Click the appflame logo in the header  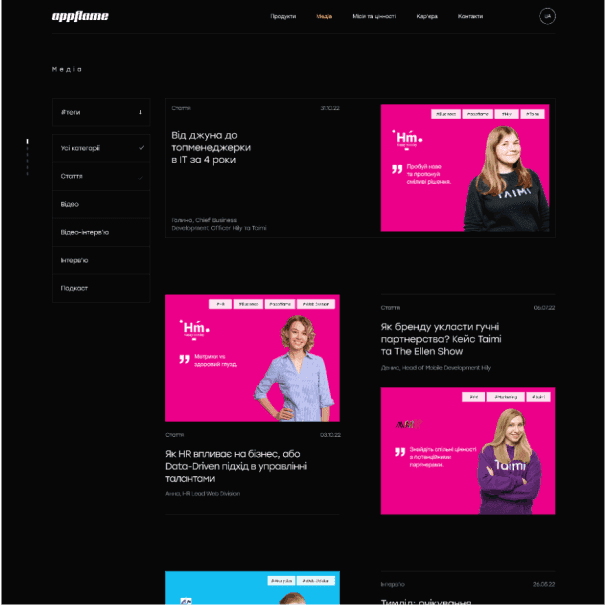pyautogui.click(x=80, y=16)
